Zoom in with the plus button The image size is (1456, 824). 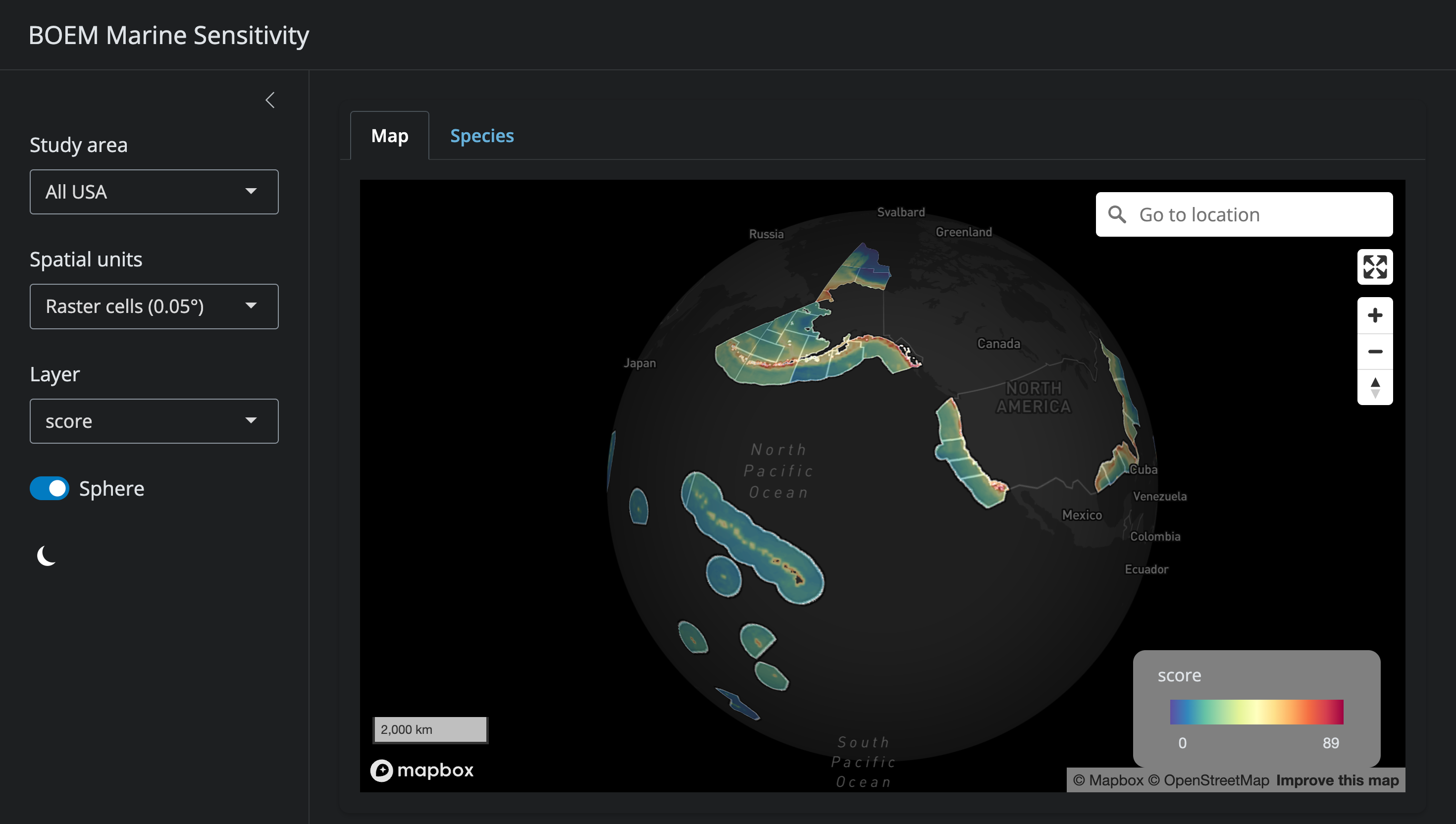(x=1374, y=315)
